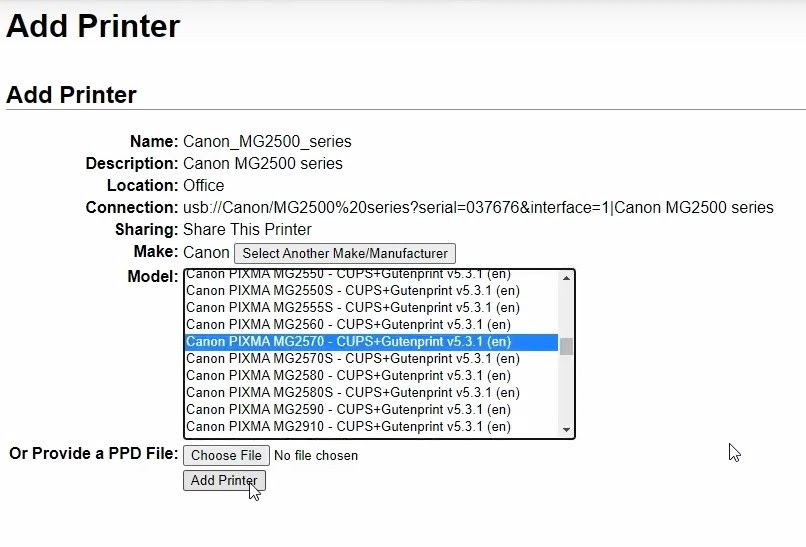Select Canon PIXMA MG2580S model
The width and height of the screenshot is (806, 547).
coord(371,392)
